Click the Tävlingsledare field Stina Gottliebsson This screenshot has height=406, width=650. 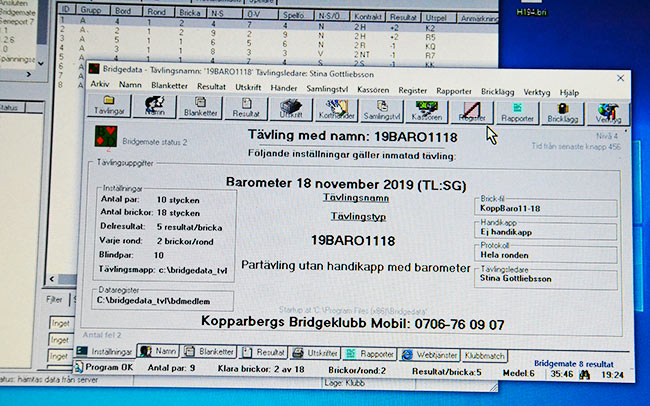(x=546, y=279)
